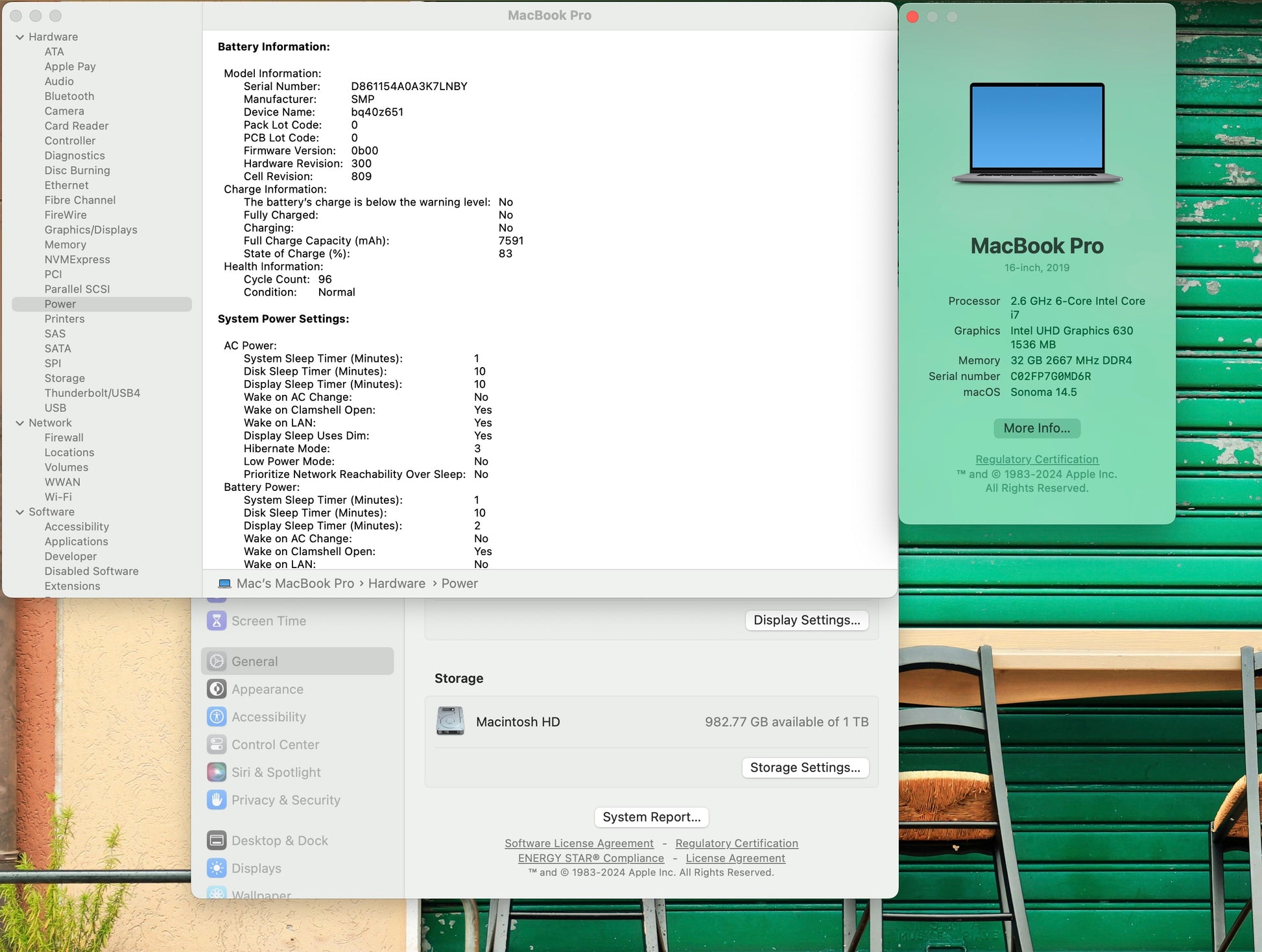Click the More Info... button
This screenshot has width=1262, height=952.
pyautogui.click(x=1036, y=428)
